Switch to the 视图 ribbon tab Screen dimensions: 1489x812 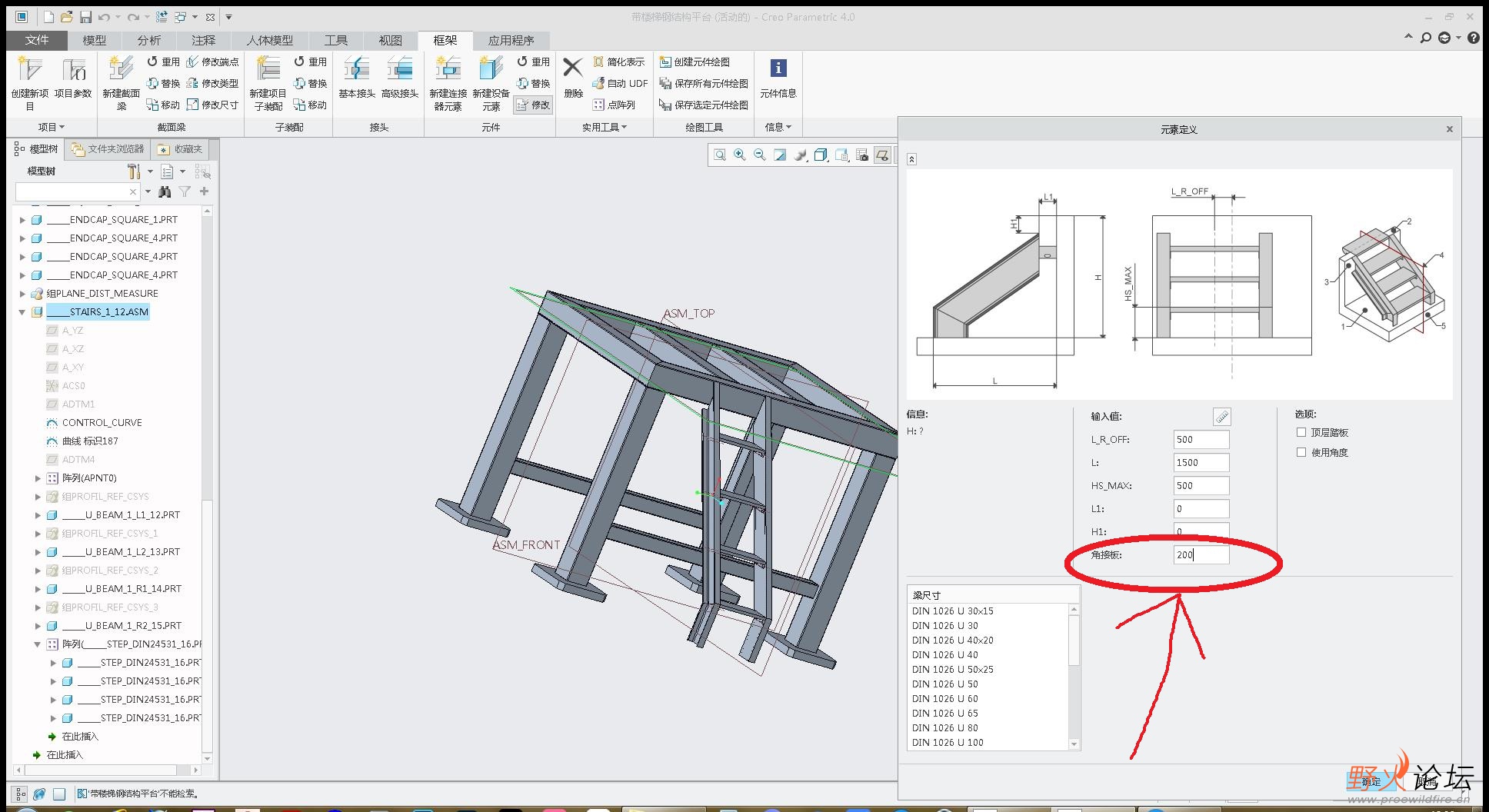(x=390, y=41)
